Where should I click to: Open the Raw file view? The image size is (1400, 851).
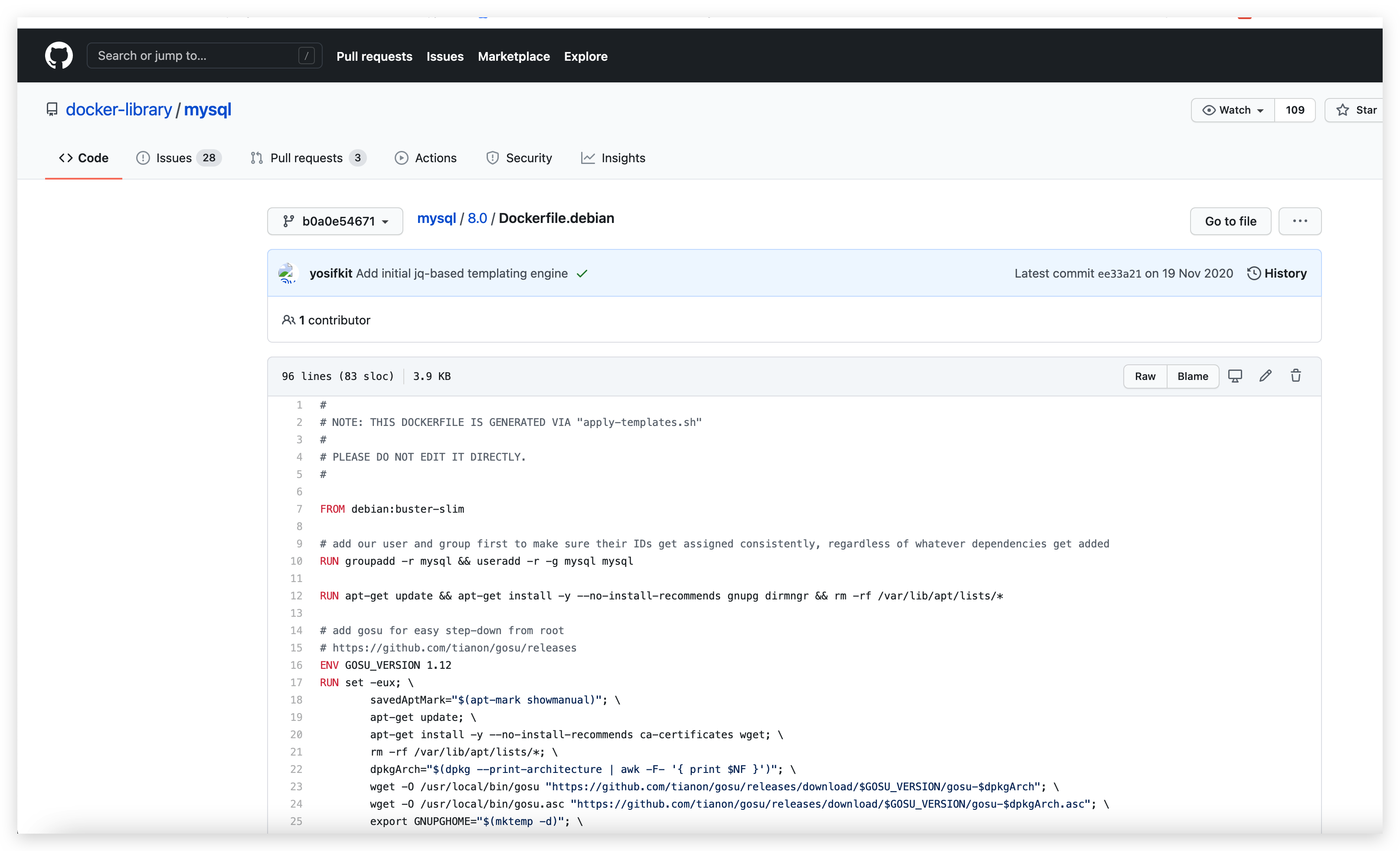(x=1145, y=376)
